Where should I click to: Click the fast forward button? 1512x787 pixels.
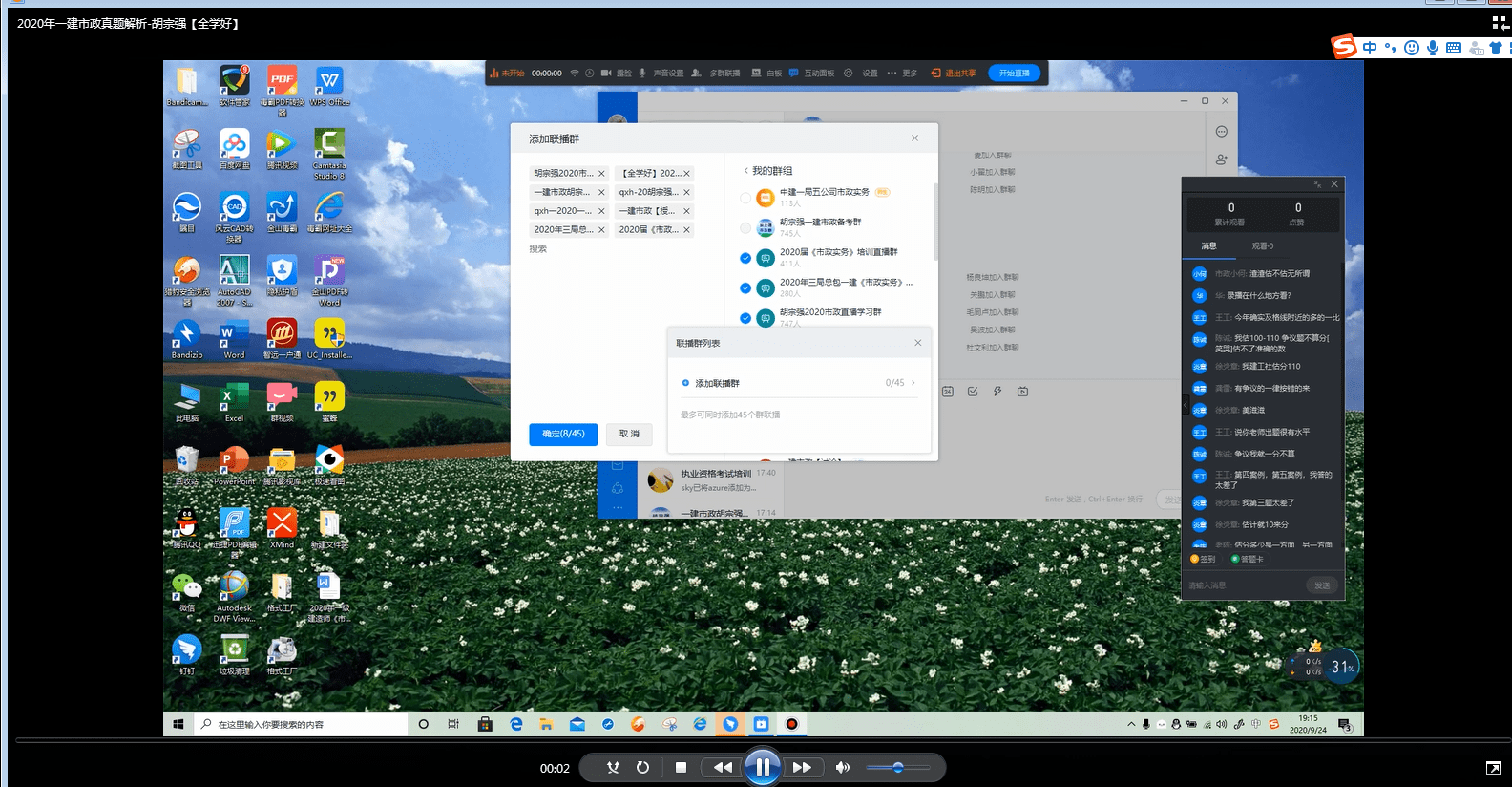[x=803, y=767]
